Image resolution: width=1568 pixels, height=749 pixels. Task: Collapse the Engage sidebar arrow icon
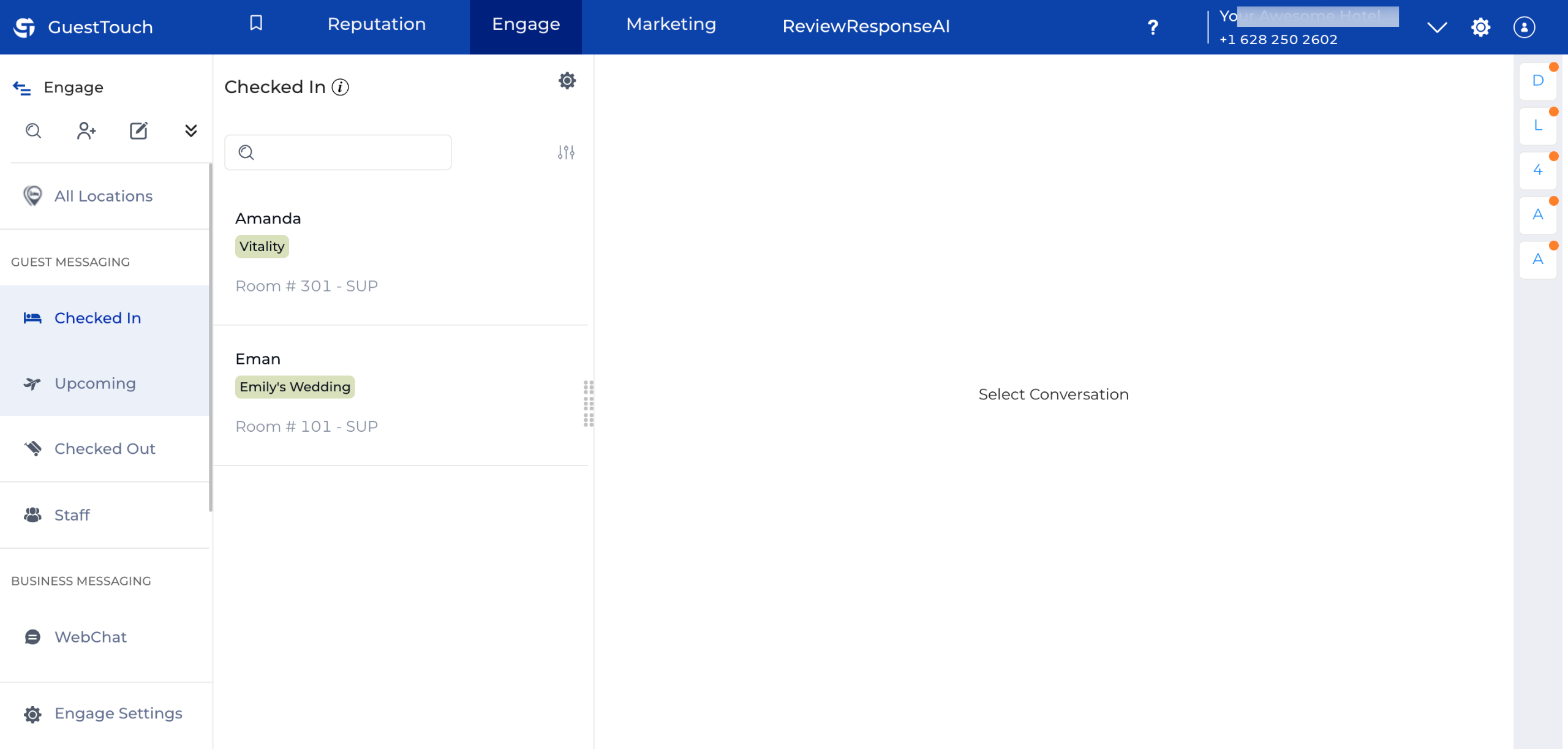22,88
